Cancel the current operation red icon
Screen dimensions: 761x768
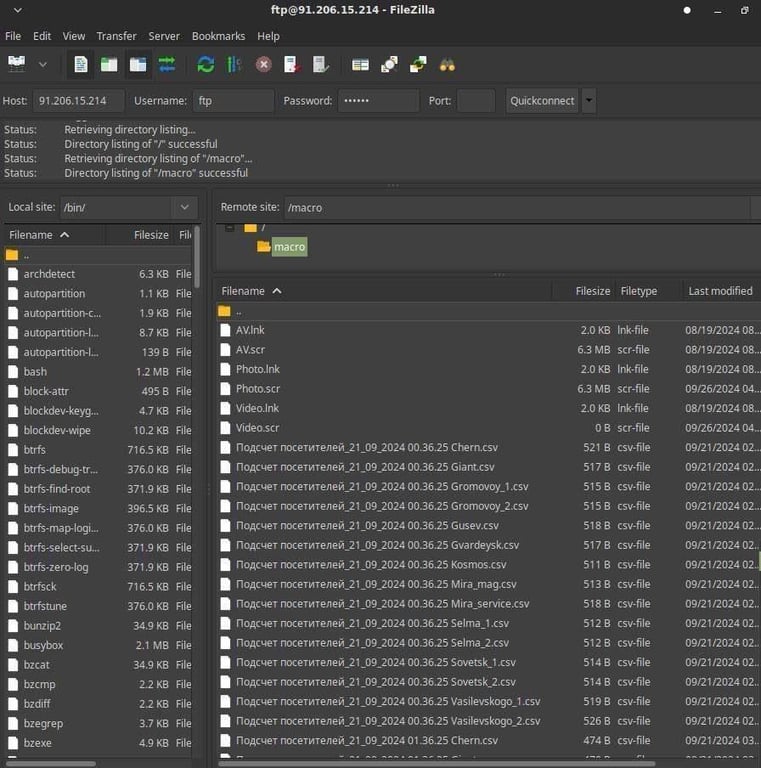(x=263, y=64)
